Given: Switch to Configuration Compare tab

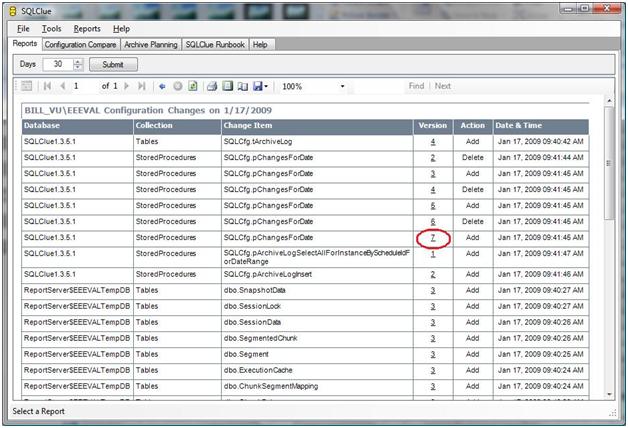Looking at the screenshot, I should pos(81,45).
